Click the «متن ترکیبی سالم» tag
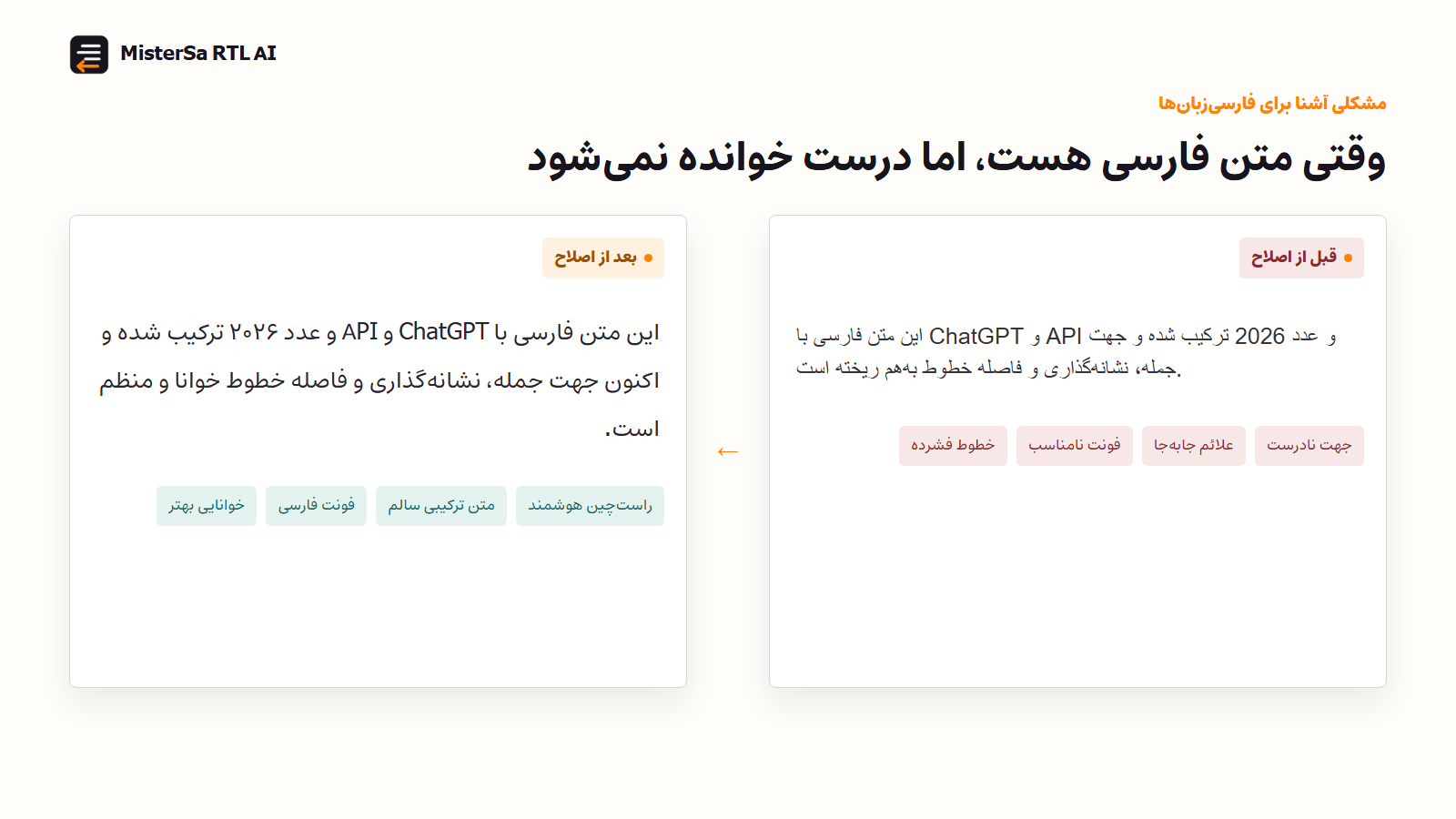Screen dimensions: 1456x819 (x=441, y=505)
